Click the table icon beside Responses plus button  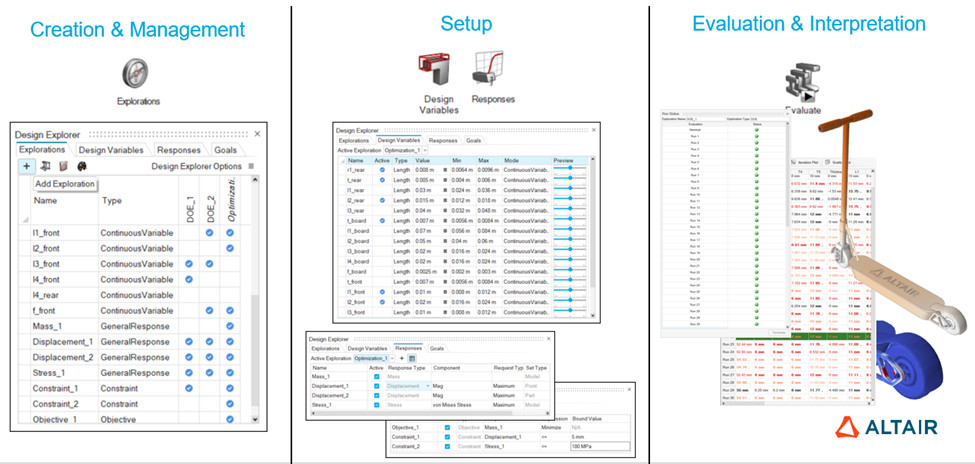coord(412,357)
